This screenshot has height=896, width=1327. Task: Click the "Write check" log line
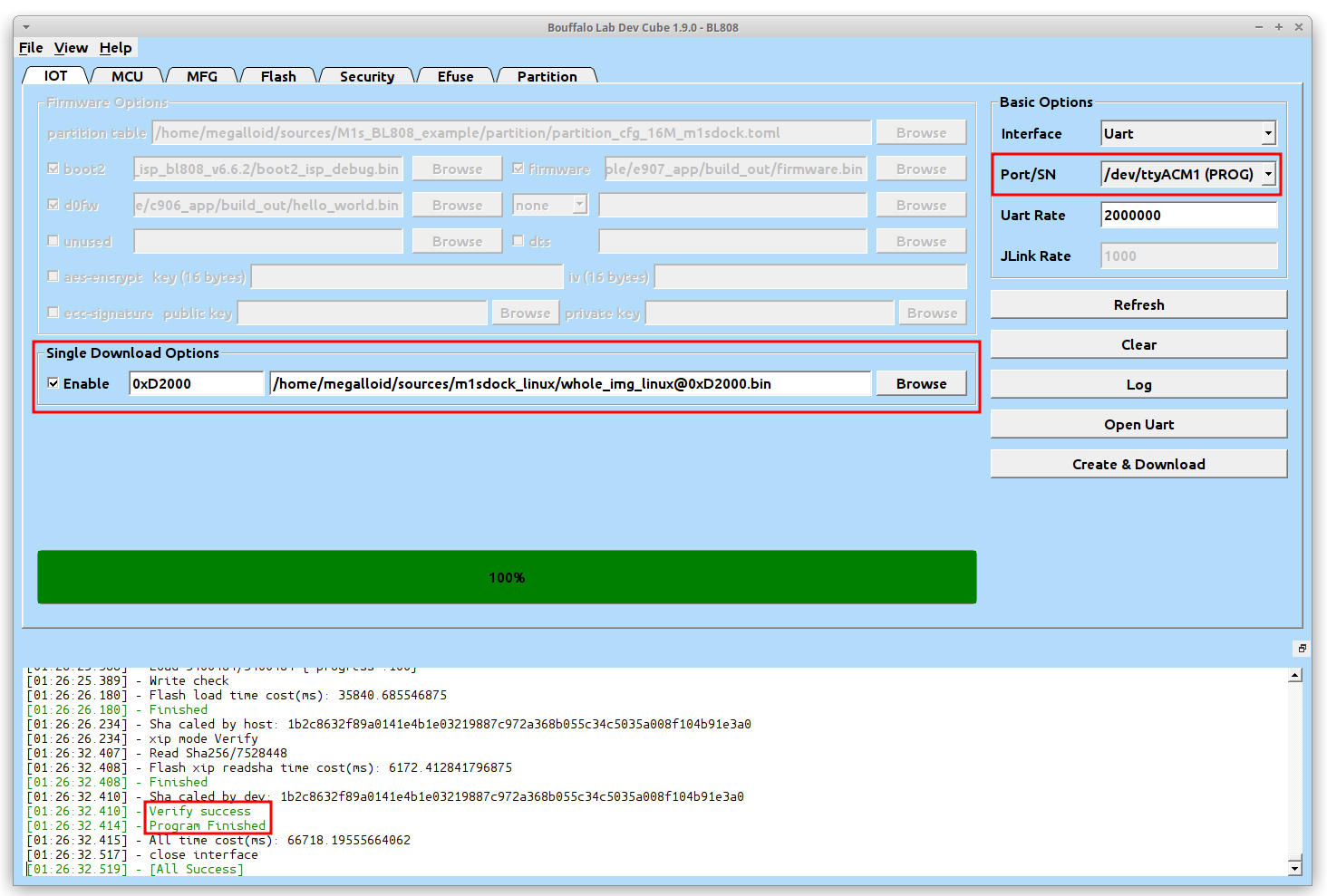(x=189, y=680)
